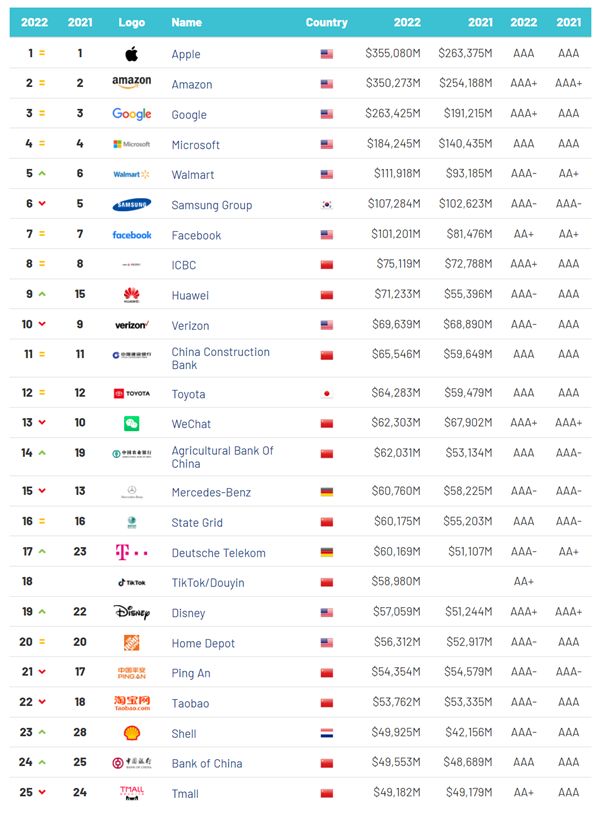Open the Microsoft name link

click(x=196, y=145)
